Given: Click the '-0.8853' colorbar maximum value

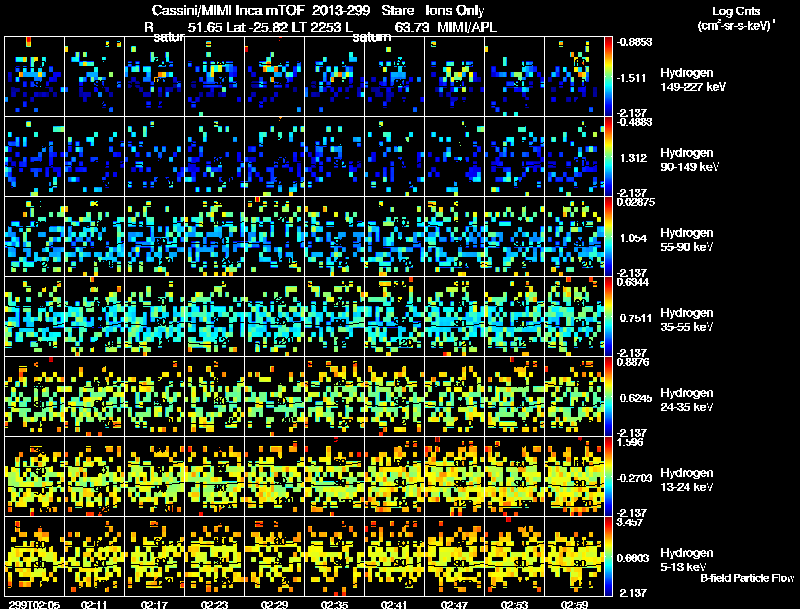Looking at the screenshot, I should (634, 42).
